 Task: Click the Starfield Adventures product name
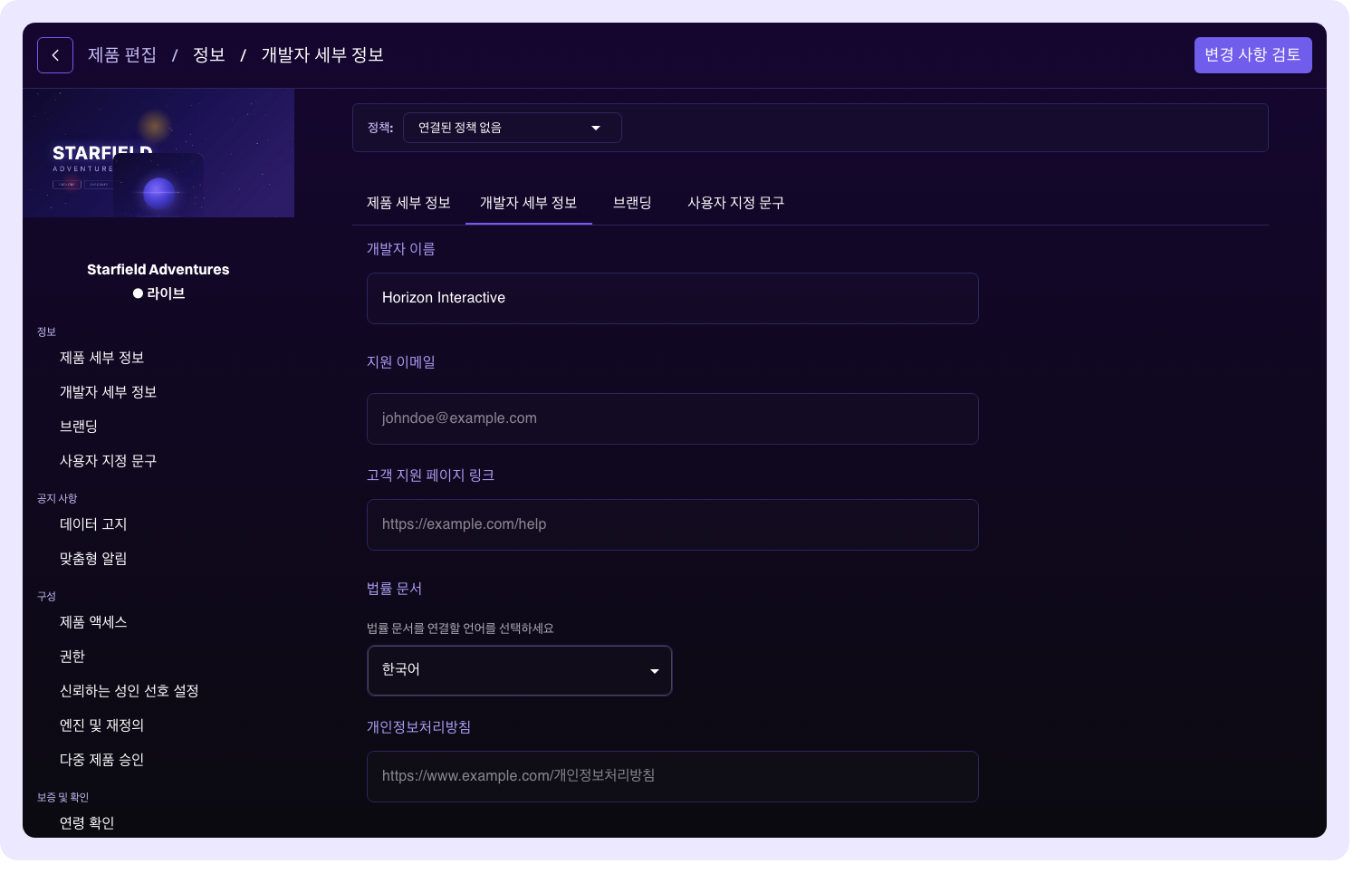(x=158, y=269)
